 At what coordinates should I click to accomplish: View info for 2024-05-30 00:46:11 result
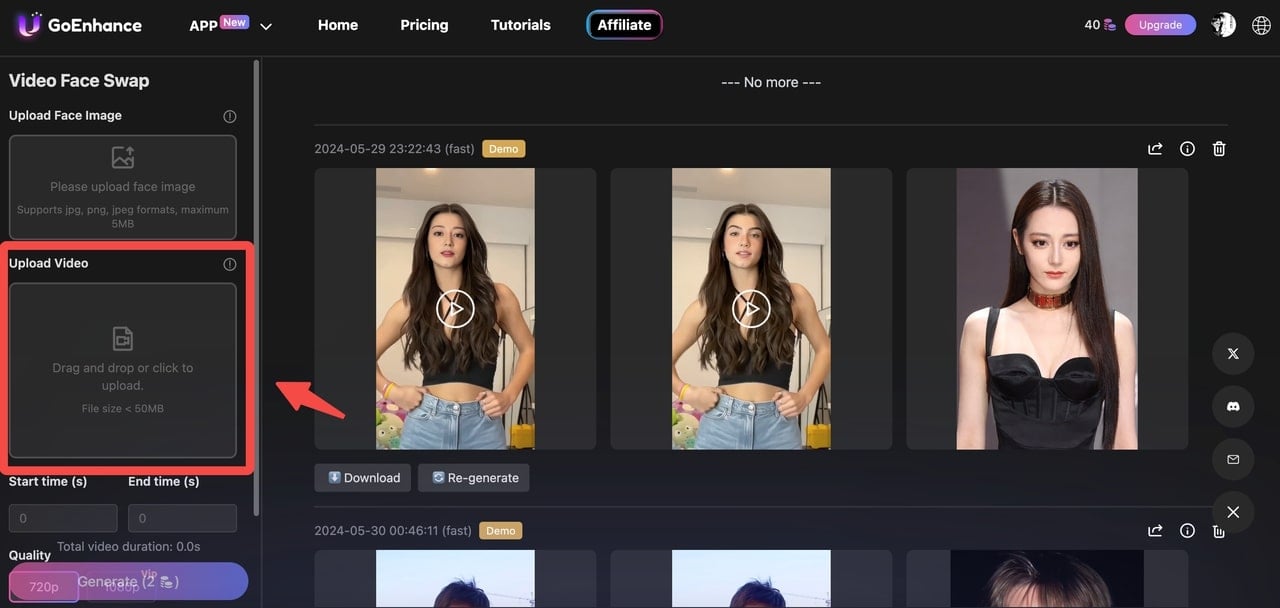pos(1187,531)
